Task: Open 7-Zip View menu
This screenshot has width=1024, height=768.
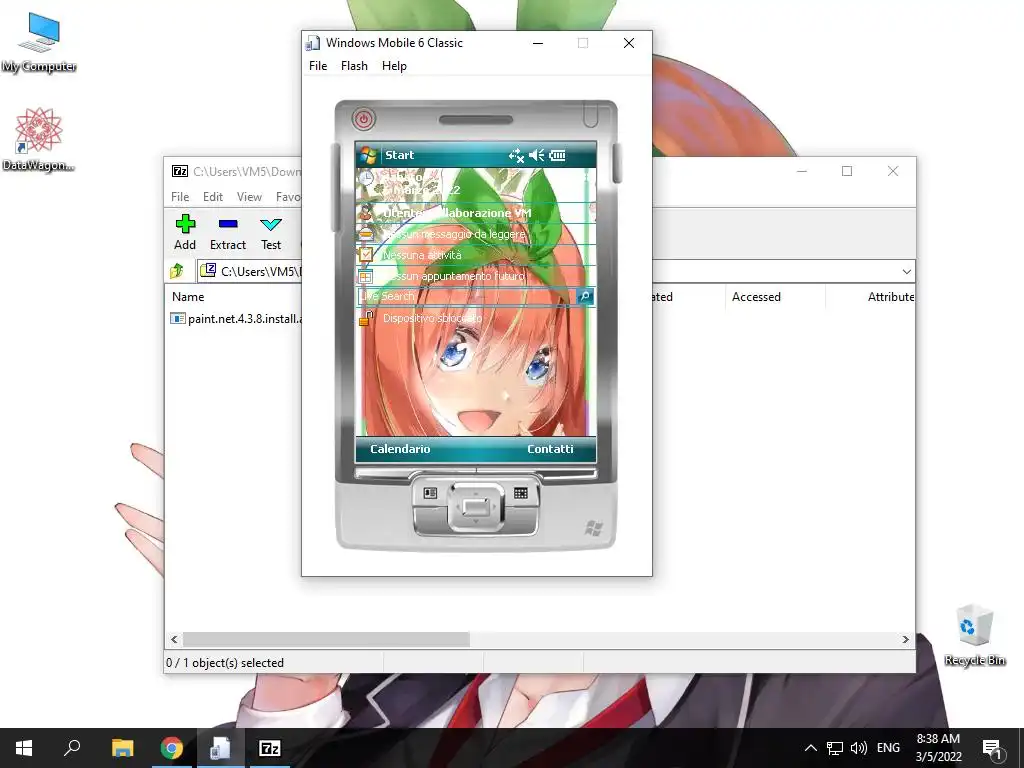Action: (x=249, y=197)
